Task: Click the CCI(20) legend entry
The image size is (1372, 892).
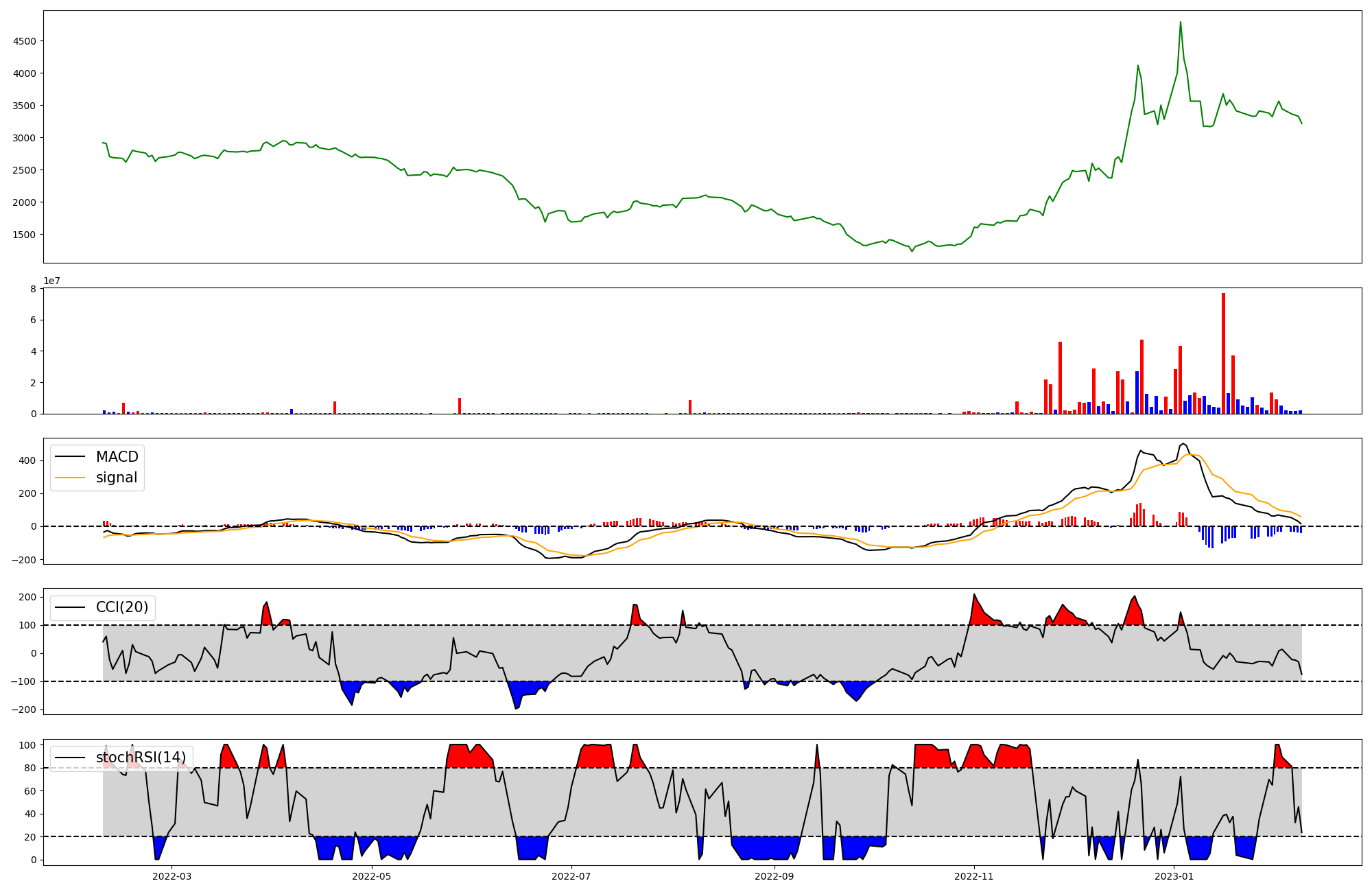Action: pos(121,607)
